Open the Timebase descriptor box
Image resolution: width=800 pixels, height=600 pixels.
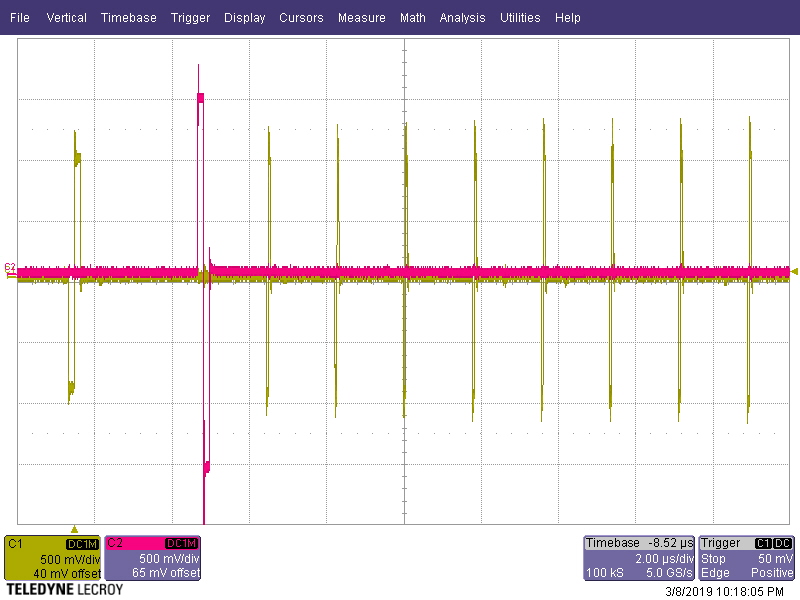click(639, 558)
